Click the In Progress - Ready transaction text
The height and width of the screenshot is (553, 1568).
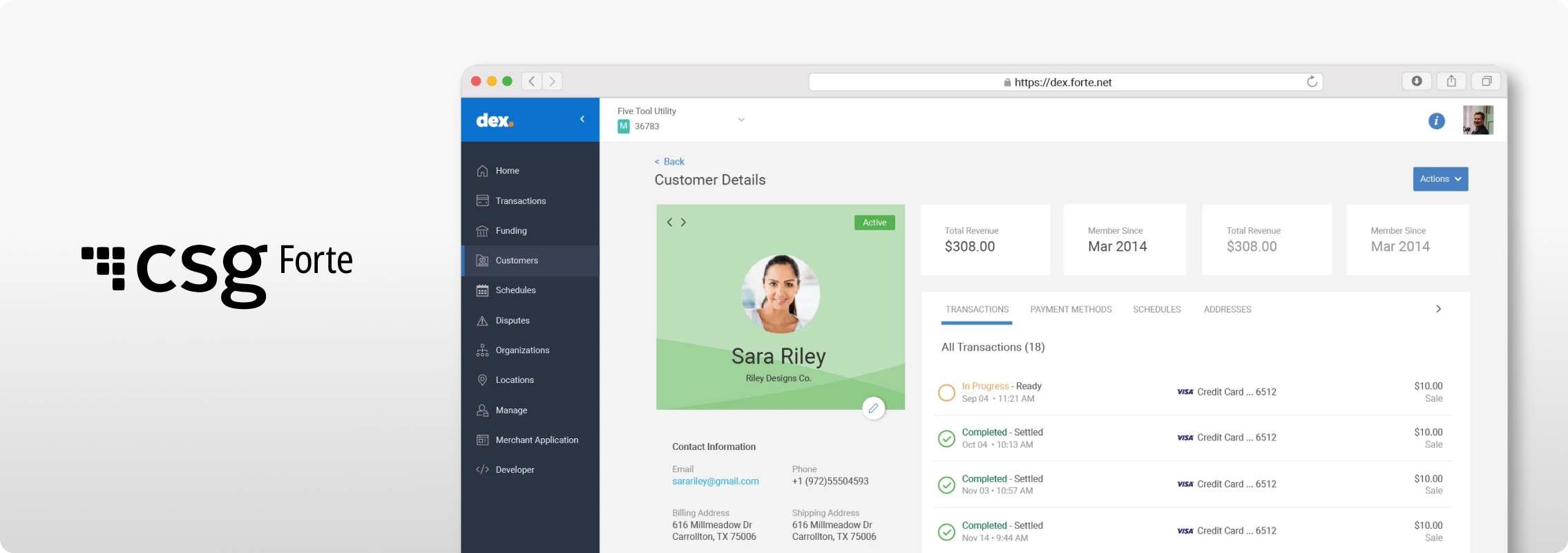[1002, 386]
